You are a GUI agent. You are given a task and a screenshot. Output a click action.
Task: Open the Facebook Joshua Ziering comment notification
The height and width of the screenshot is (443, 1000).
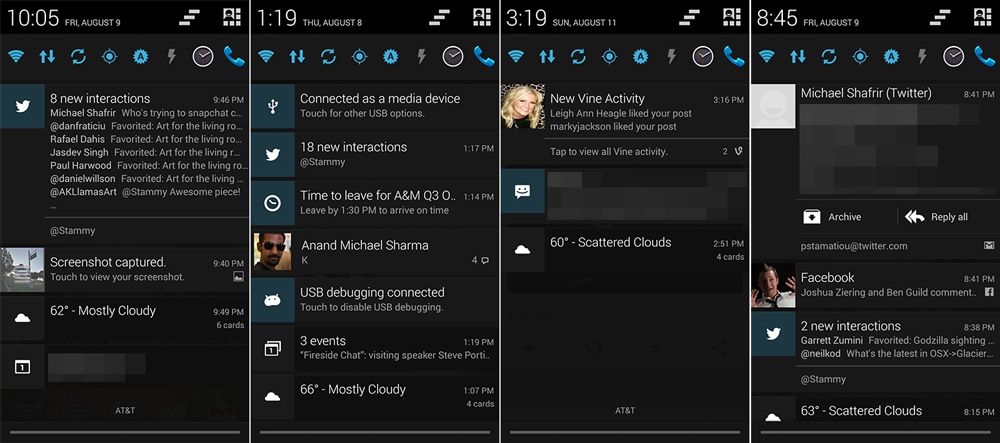(876, 285)
